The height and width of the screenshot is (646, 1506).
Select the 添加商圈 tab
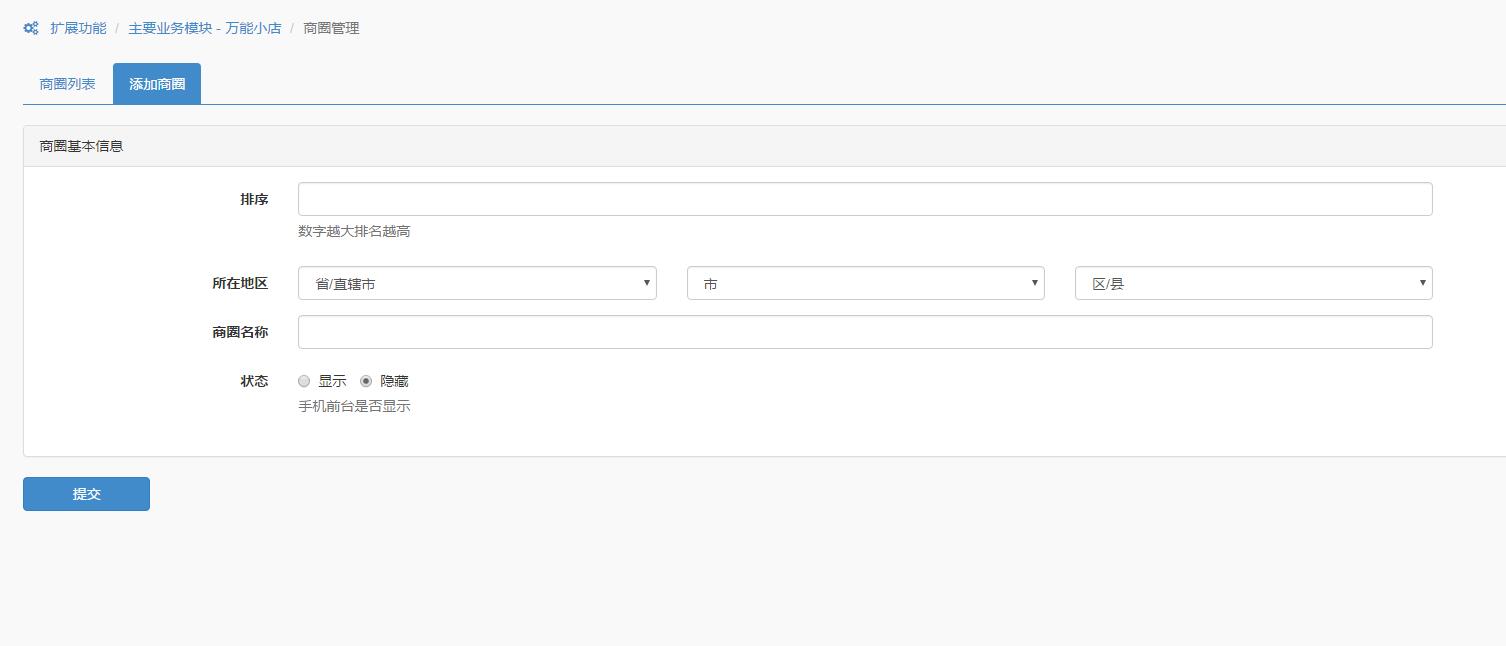pos(157,84)
